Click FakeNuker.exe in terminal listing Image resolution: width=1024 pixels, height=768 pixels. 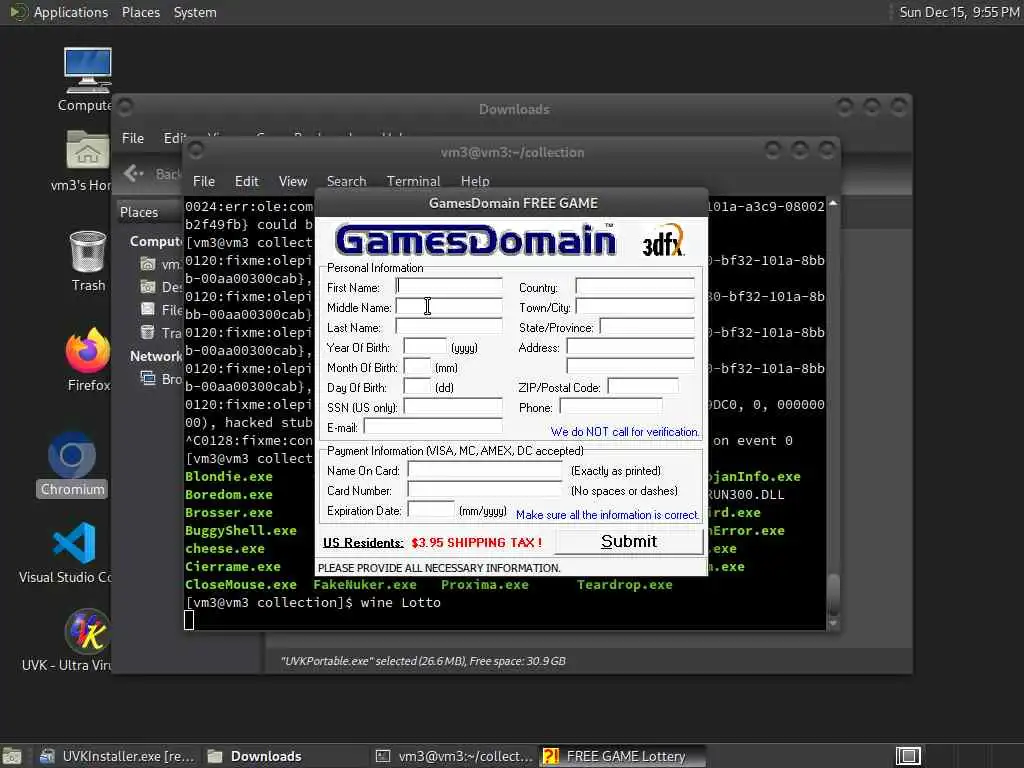364,584
